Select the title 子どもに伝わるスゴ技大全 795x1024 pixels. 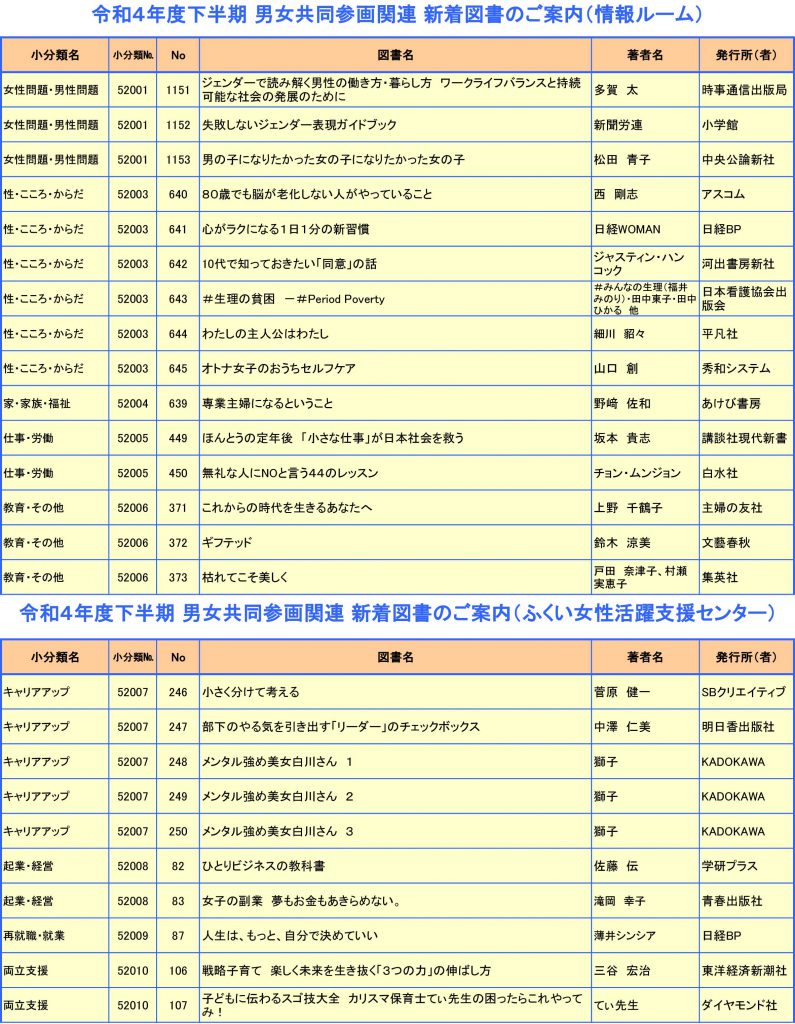271,999
